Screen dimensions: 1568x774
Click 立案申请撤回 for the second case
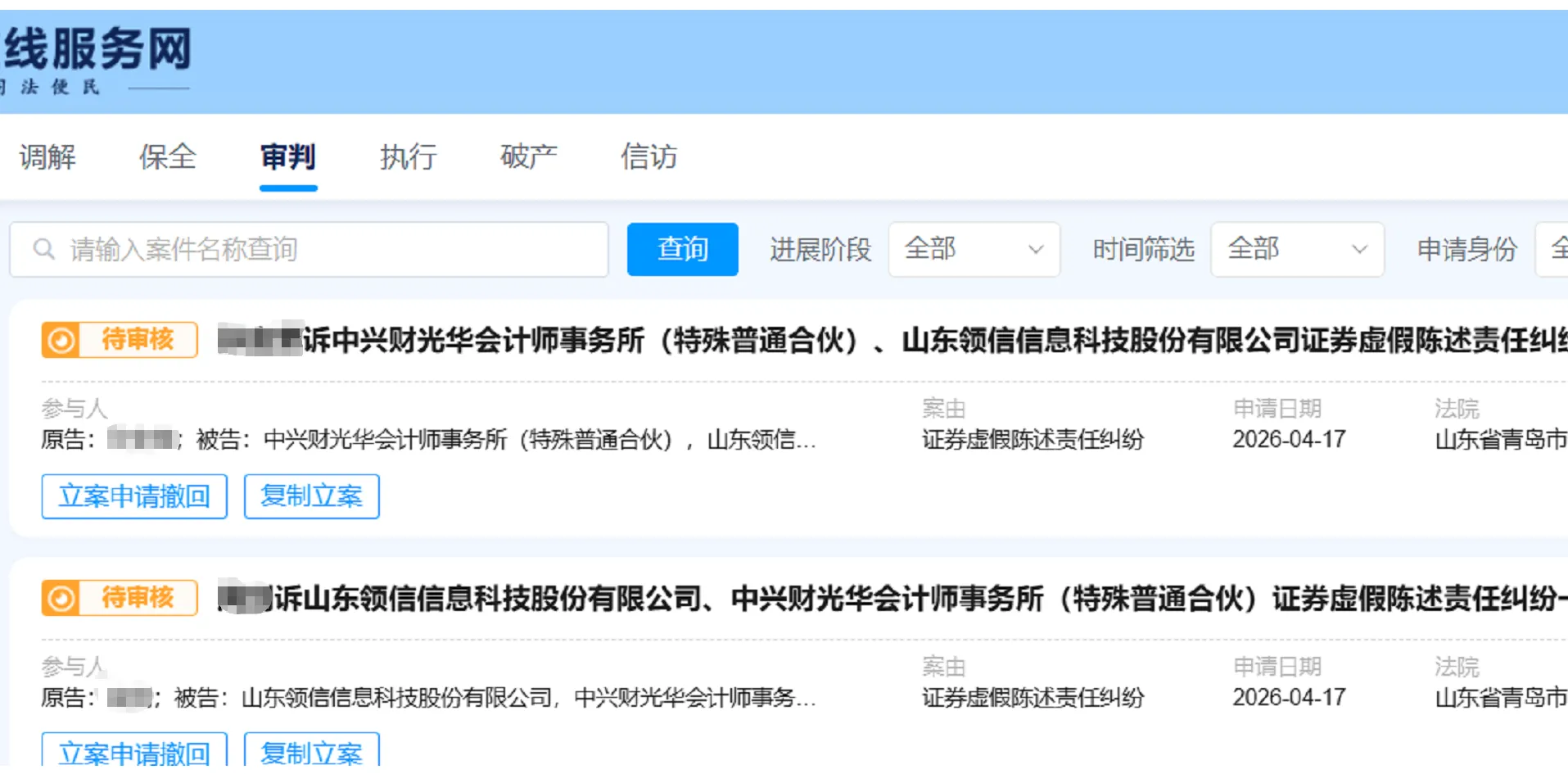pos(134,750)
